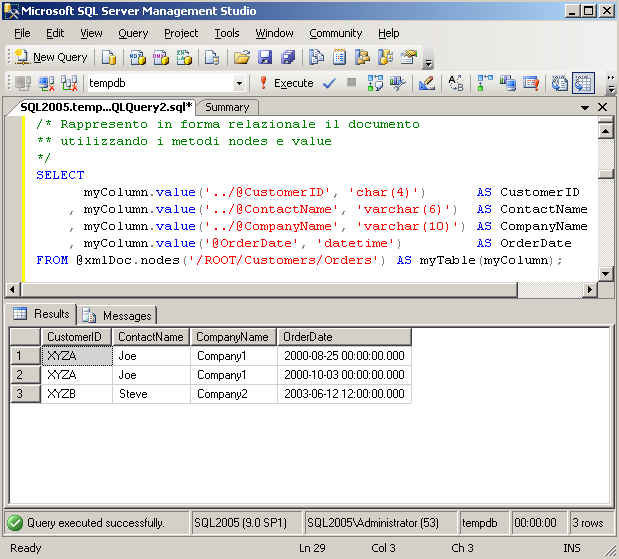Open the tempdb database dropdown

(239, 84)
